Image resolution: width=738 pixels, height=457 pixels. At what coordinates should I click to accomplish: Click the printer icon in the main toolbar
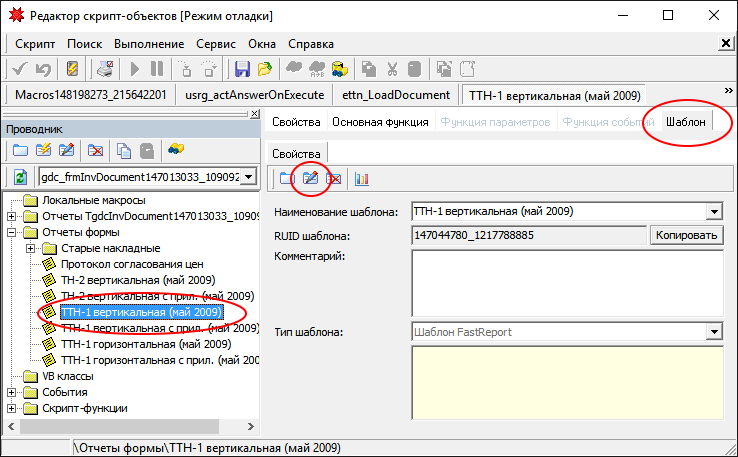(x=103, y=69)
